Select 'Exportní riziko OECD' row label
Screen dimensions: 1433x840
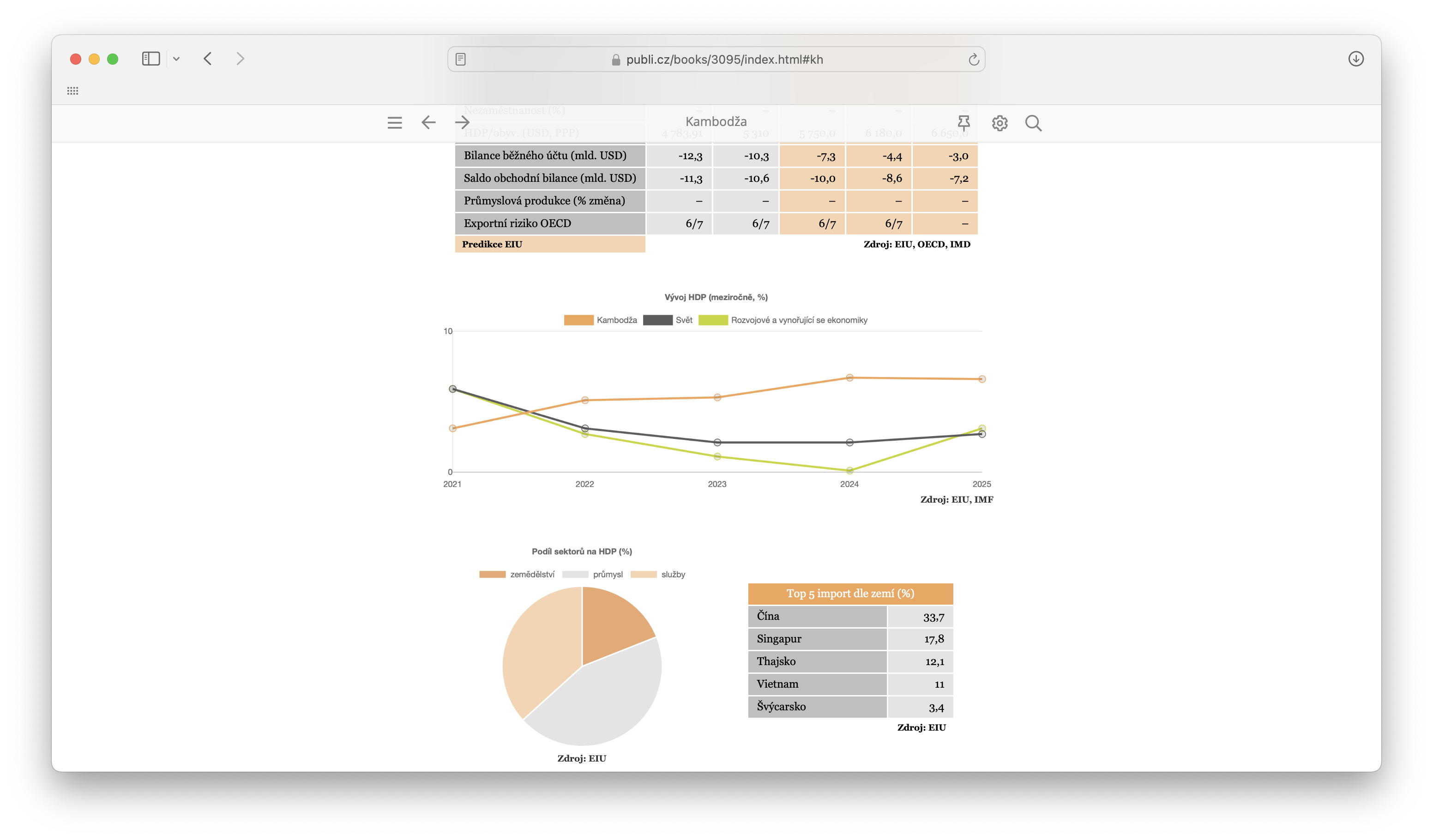517,223
